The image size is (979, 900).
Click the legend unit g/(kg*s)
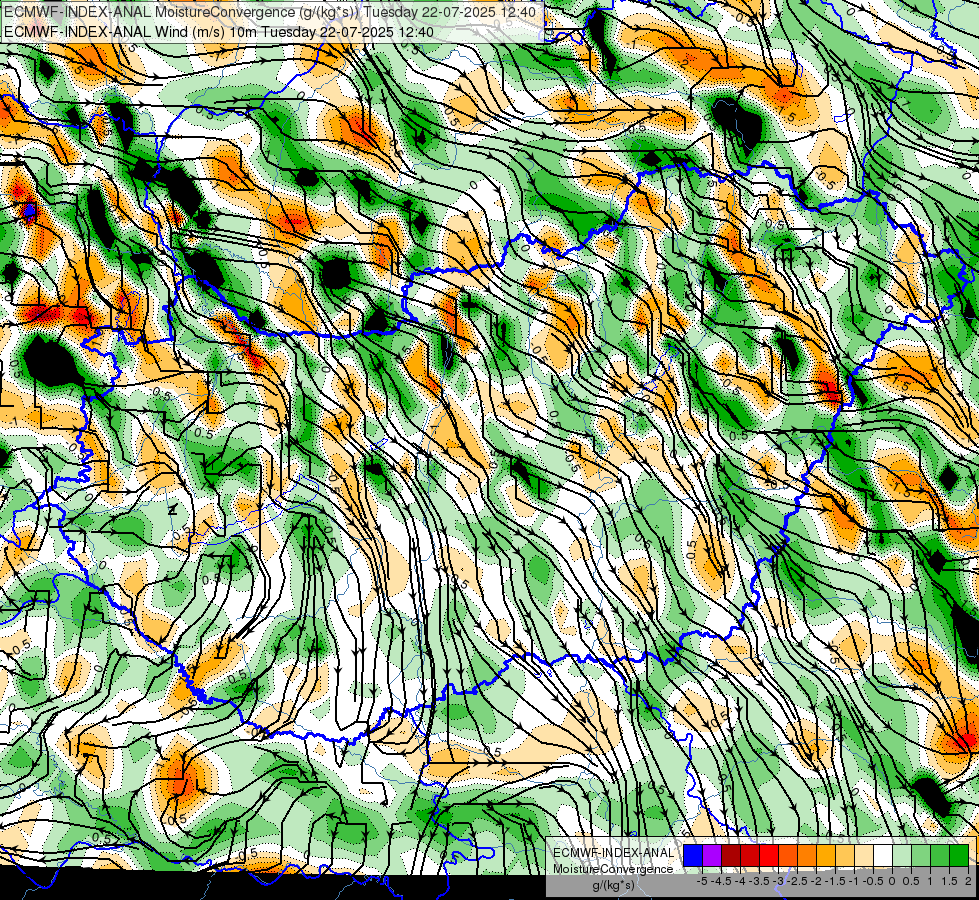613,885
